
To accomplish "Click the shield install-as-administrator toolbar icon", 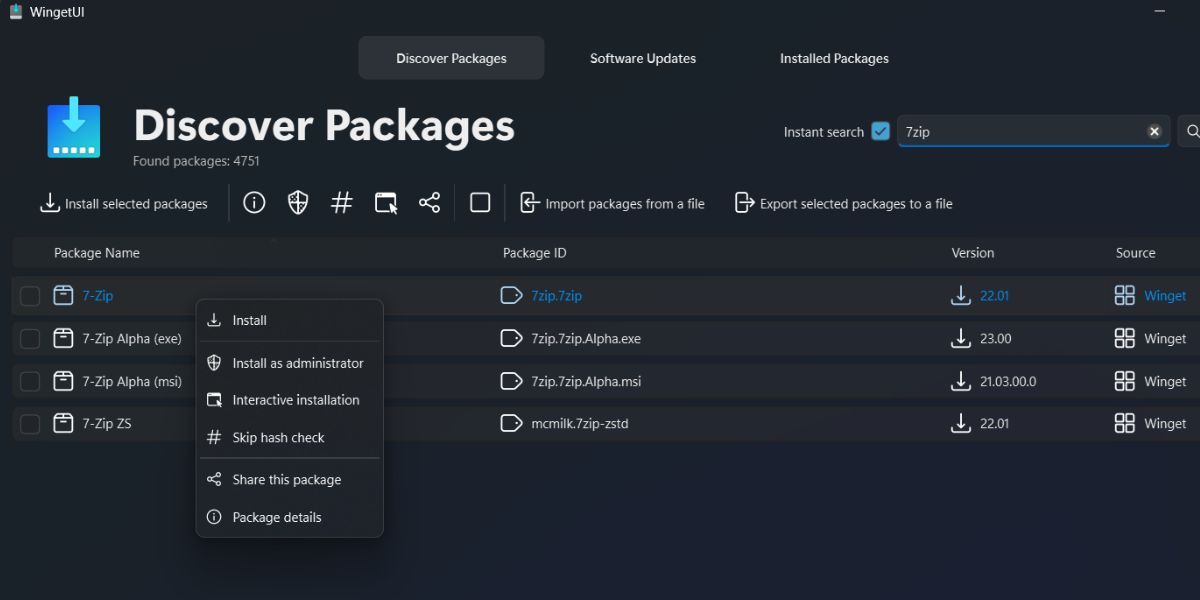I will point(298,203).
